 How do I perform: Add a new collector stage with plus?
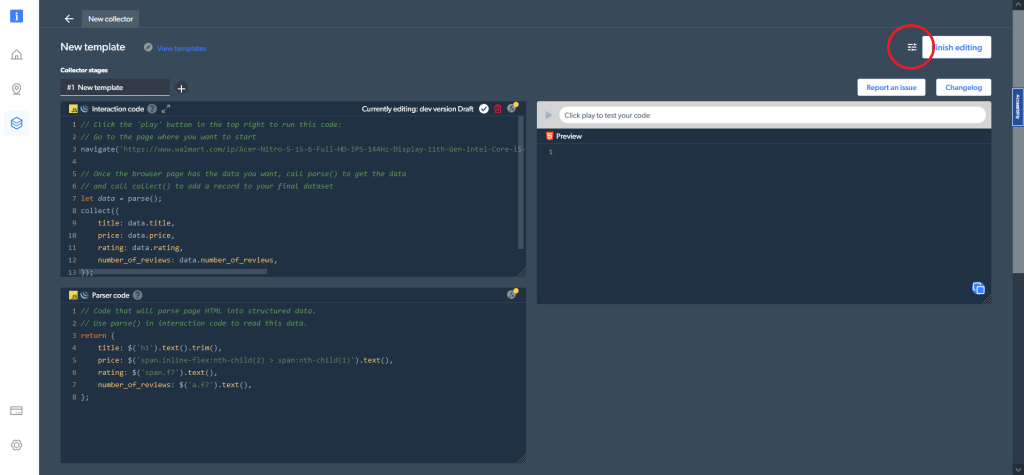coord(181,88)
